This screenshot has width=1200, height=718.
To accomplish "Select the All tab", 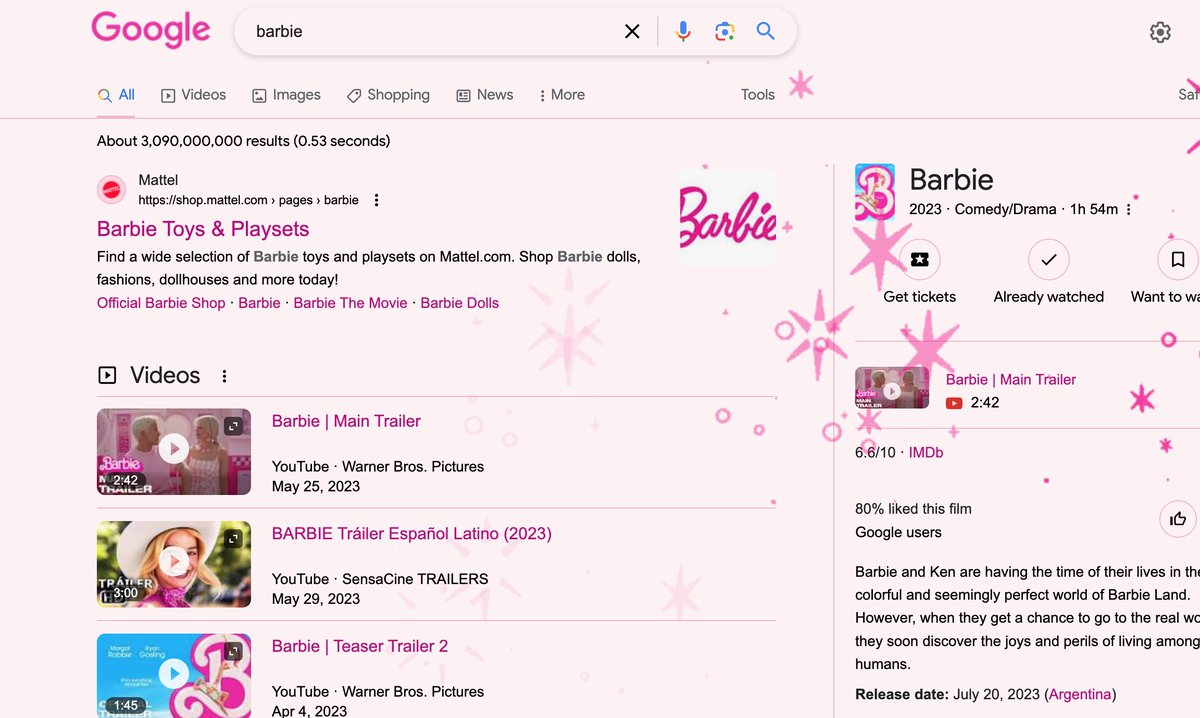I will [116, 95].
